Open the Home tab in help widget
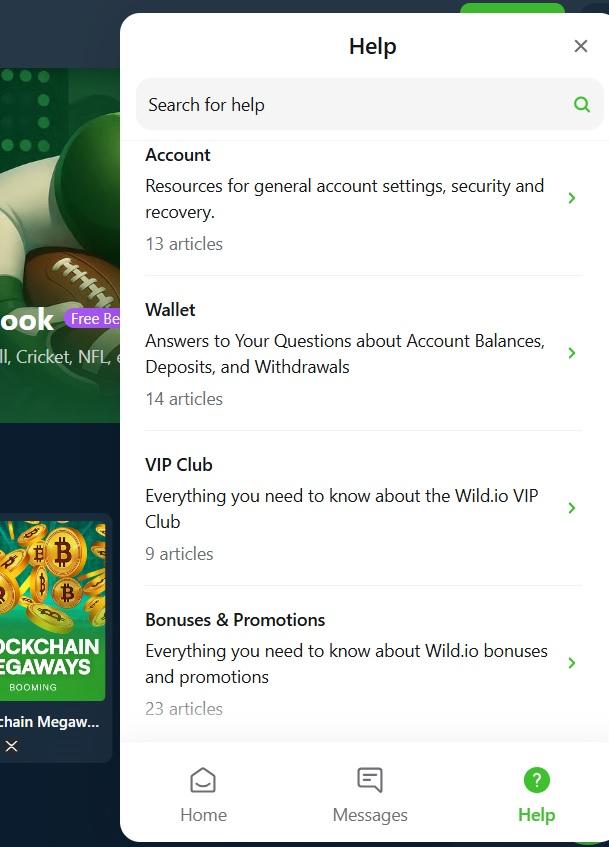The height and width of the screenshot is (847, 609). pyautogui.click(x=203, y=795)
